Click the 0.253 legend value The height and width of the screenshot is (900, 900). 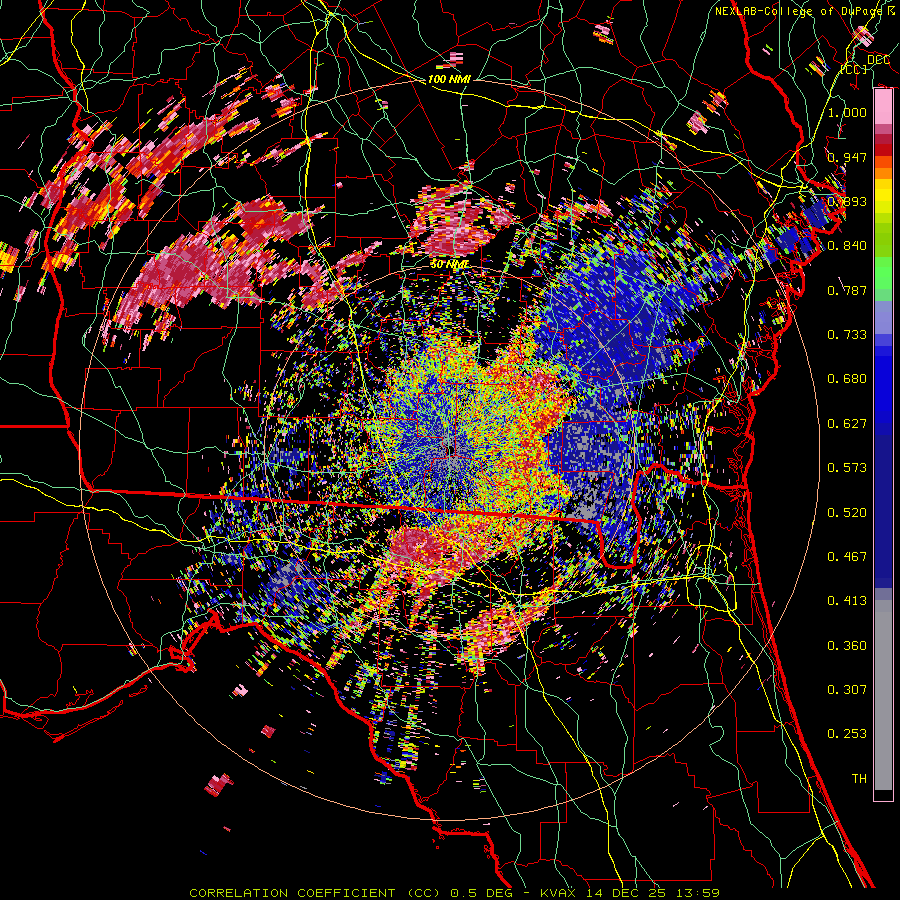[x=847, y=734]
